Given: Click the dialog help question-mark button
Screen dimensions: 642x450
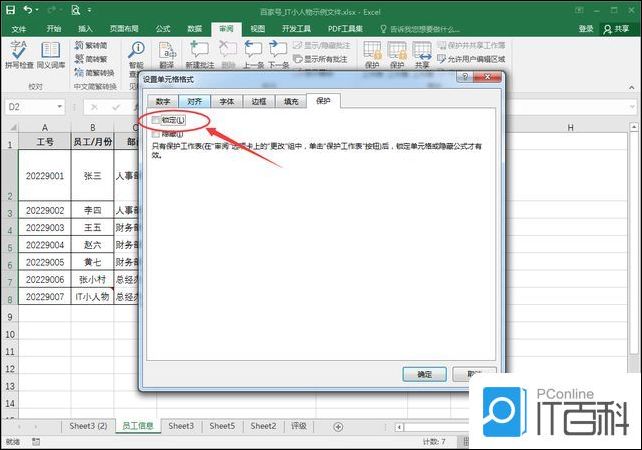Looking at the screenshot, I should (465, 77).
